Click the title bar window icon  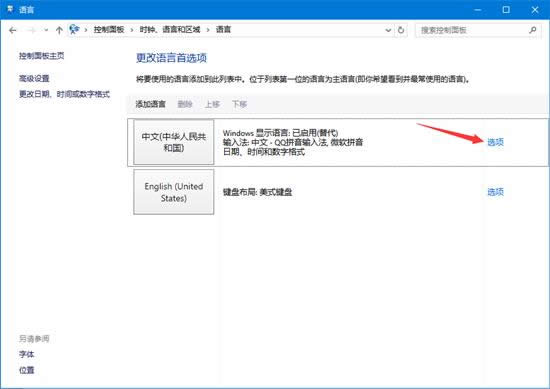pos(10,8)
